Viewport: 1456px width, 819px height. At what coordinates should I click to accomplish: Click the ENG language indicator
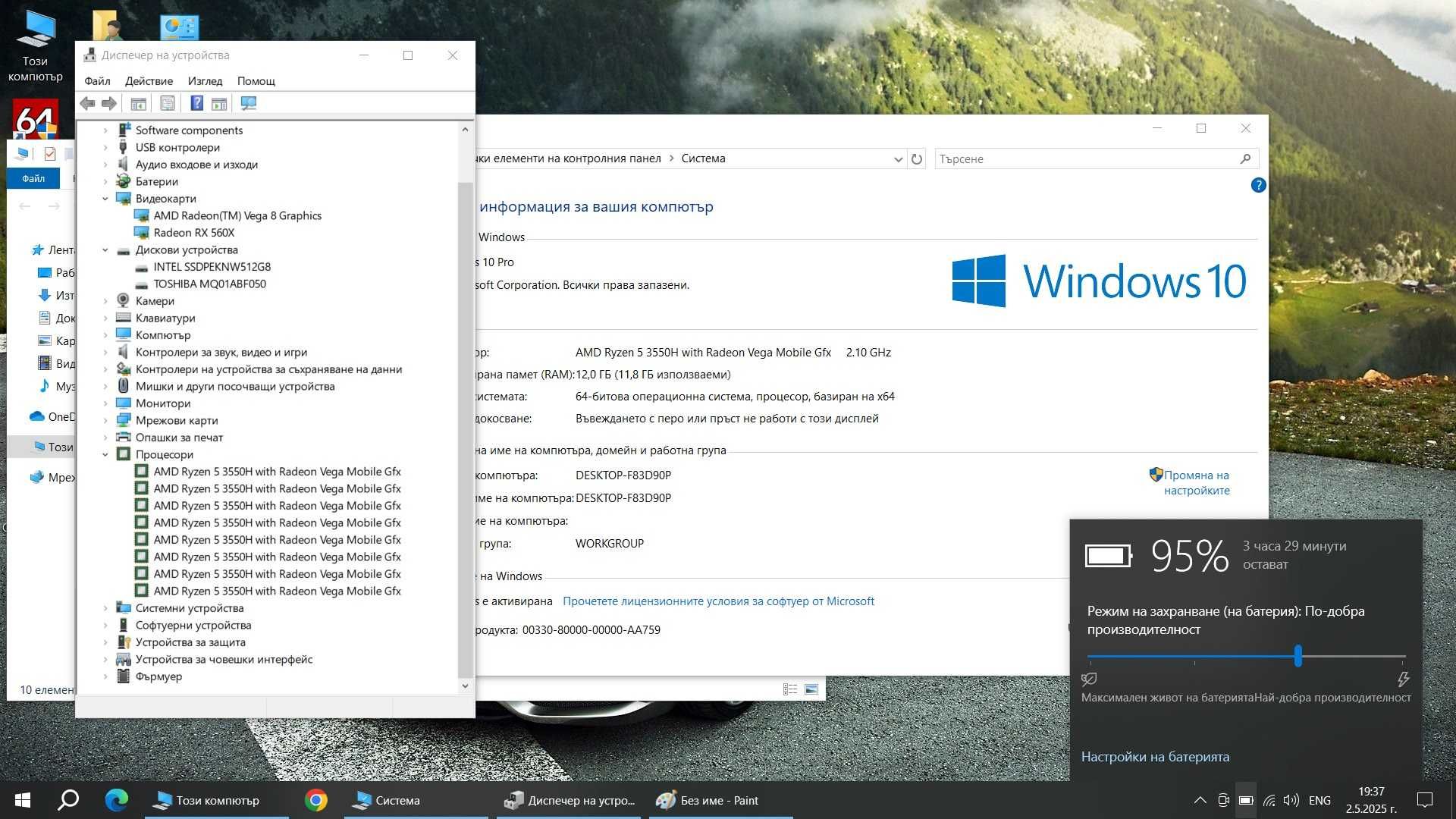pos(1319,800)
